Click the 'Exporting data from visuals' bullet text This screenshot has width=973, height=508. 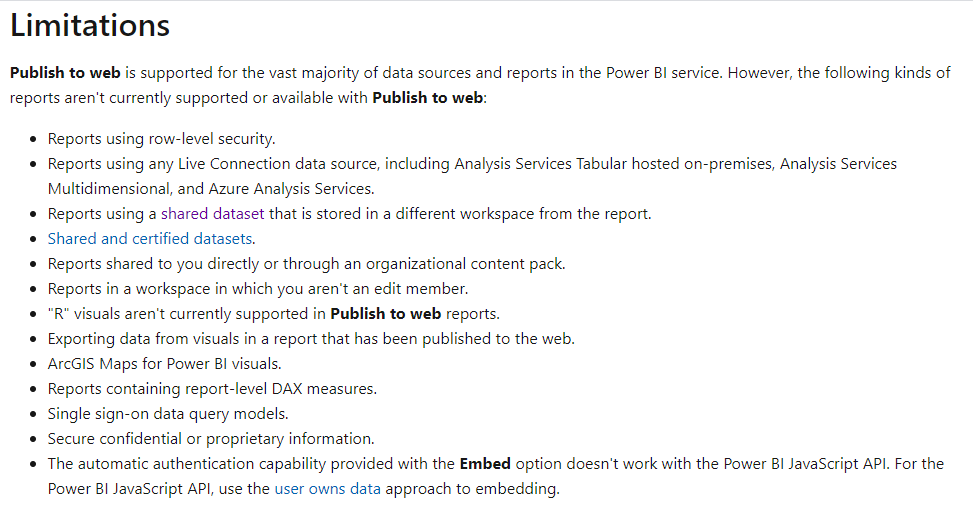click(x=312, y=339)
